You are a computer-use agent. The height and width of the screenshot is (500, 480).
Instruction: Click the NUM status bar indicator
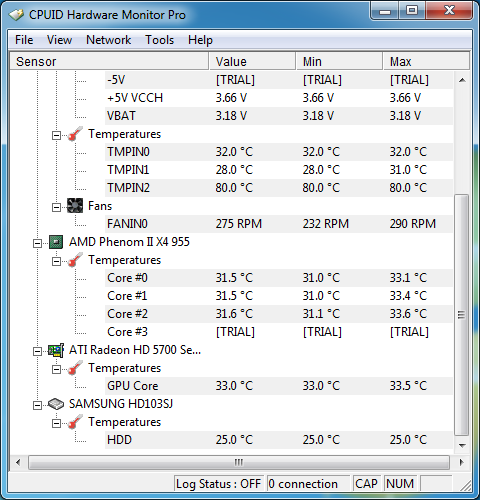[x=400, y=484]
